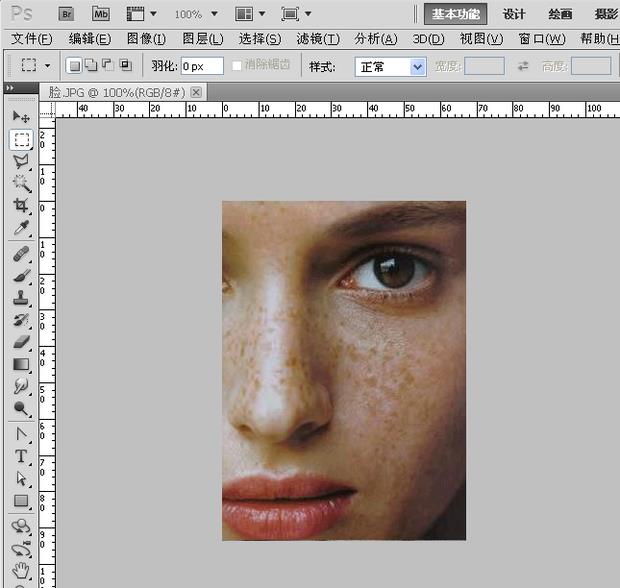Select the Move tool

click(21, 117)
